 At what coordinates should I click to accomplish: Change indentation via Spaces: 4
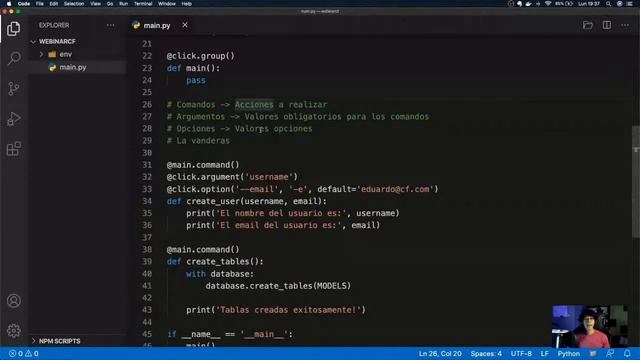[486, 353]
